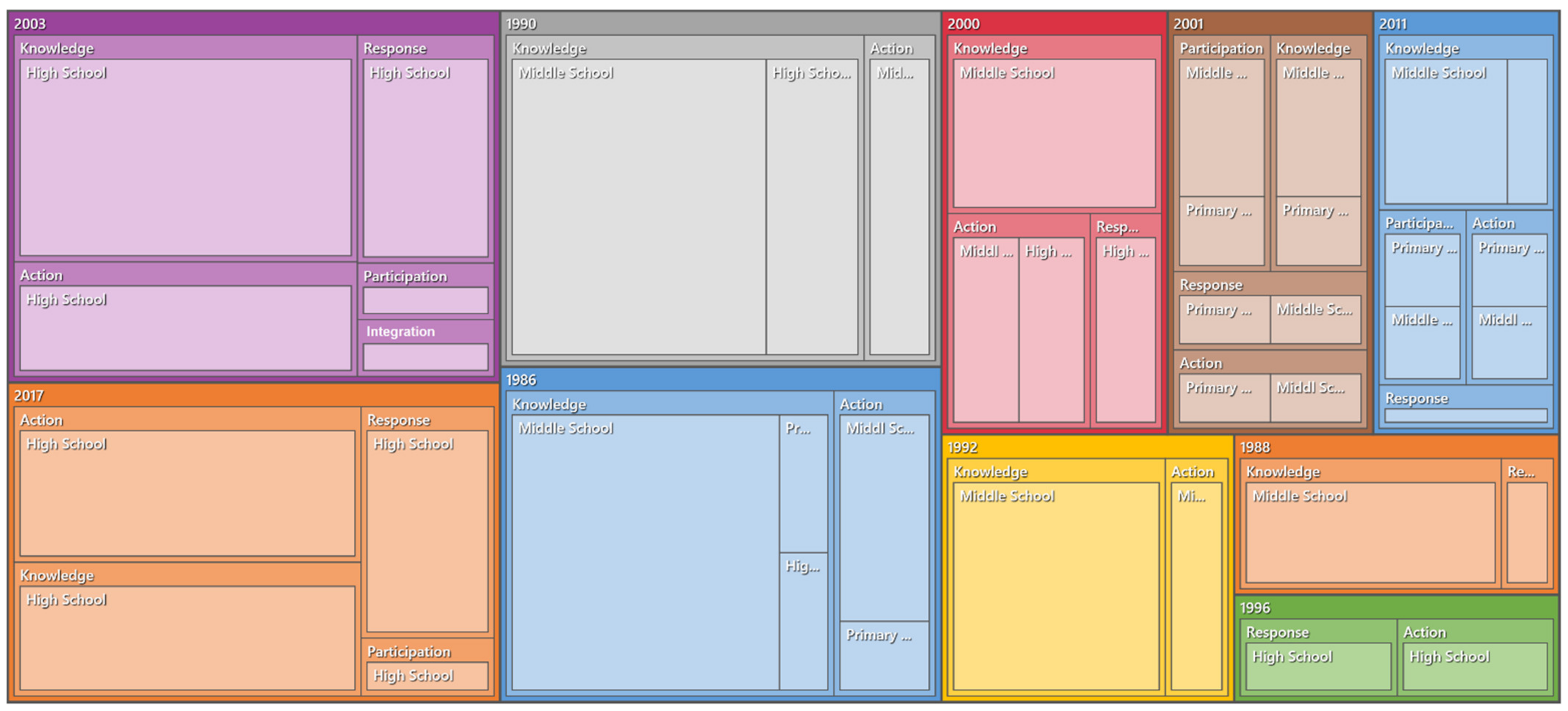Select the 2000 year header
1568x711 pixels.
tap(963, 24)
